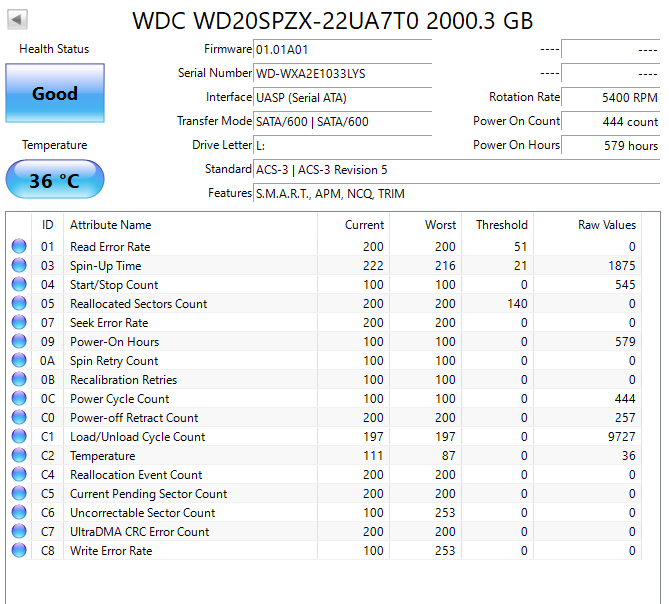This screenshot has width=669, height=604.
Task: Click the Threshold column header
Action: pyautogui.click(x=497, y=225)
